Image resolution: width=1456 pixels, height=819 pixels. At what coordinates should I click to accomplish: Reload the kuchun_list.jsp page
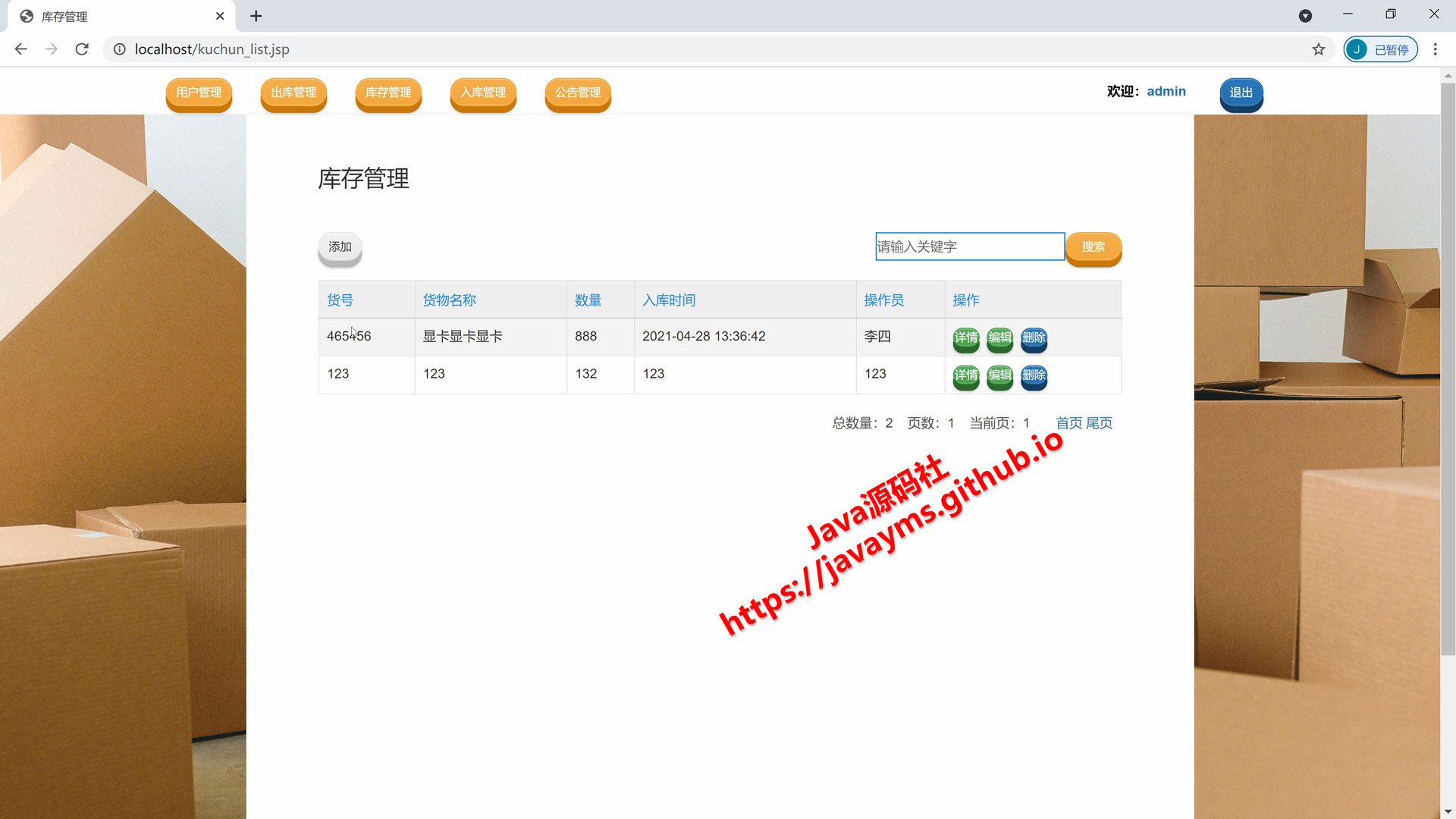[x=82, y=49]
